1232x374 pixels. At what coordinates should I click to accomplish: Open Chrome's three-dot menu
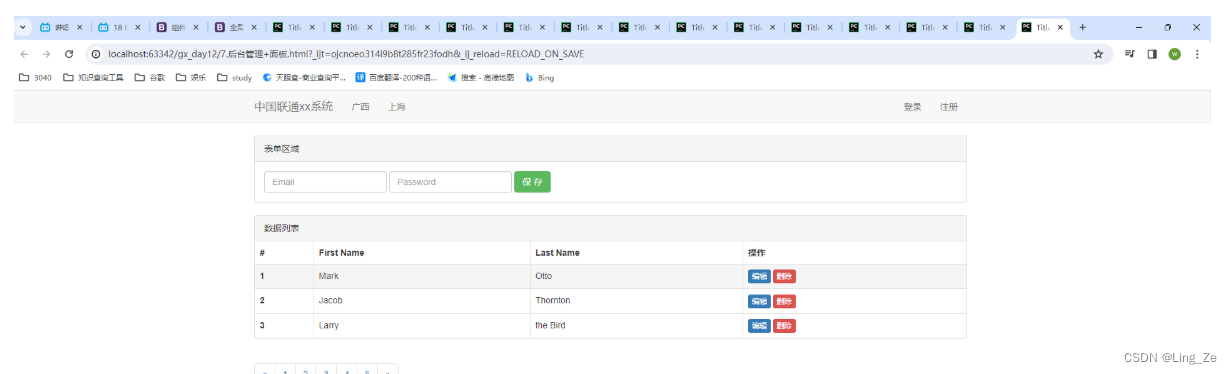click(x=1197, y=54)
